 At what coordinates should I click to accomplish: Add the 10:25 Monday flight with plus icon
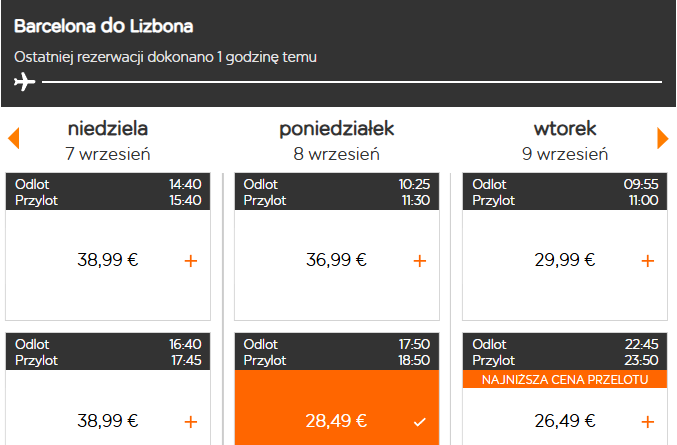tap(420, 261)
